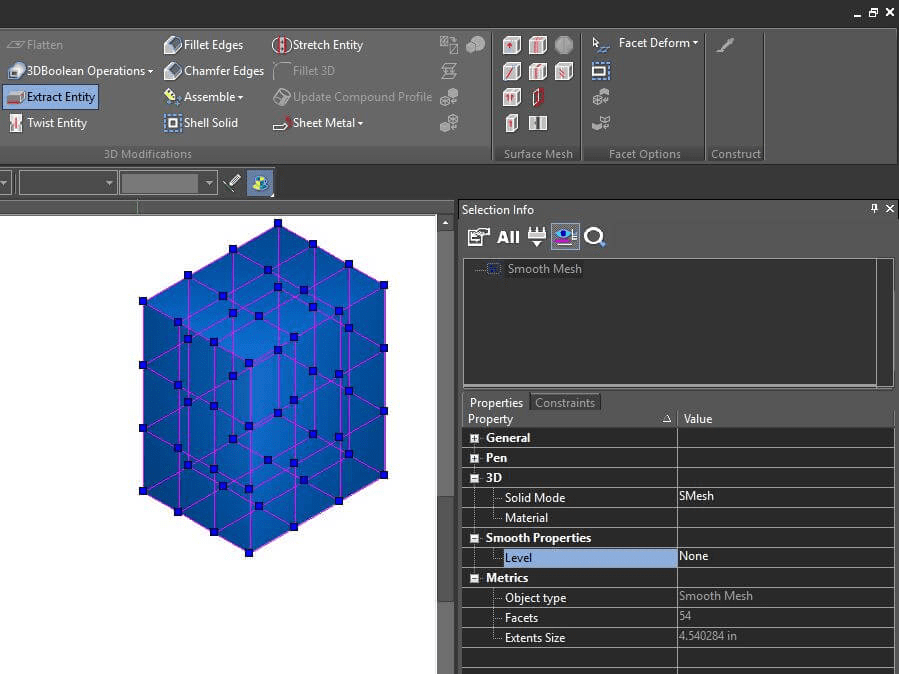
Task: Expand the General property group
Action: 475,438
